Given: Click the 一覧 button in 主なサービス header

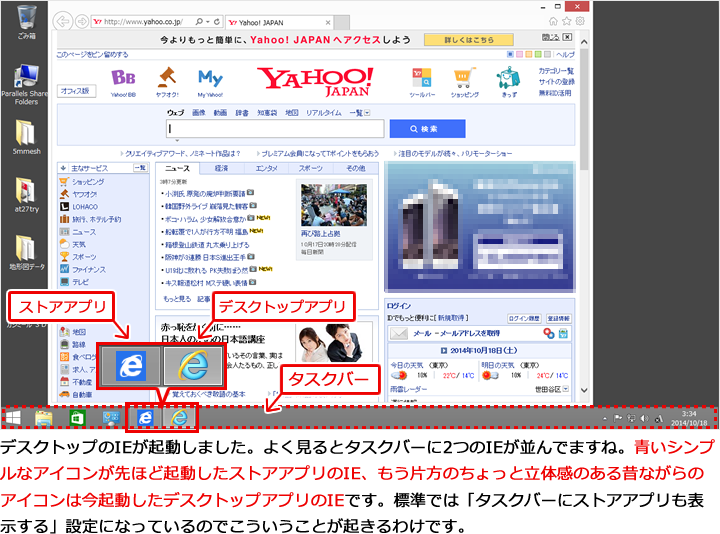Looking at the screenshot, I should [x=140, y=168].
